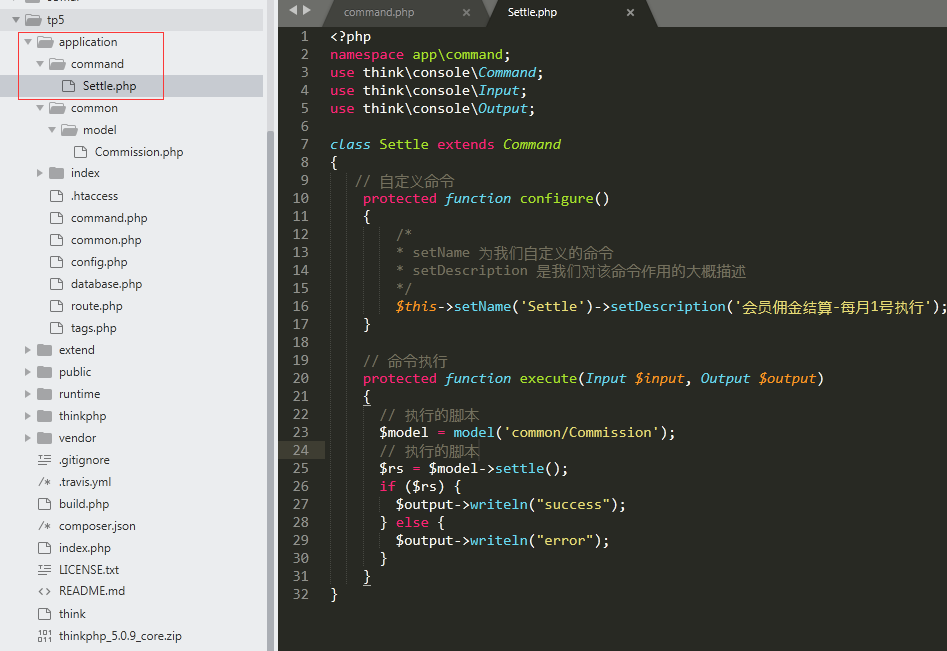This screenshot has height=651, width=947.
Task: Click the Settle.php file icon in sidebar
Action: 68,86
